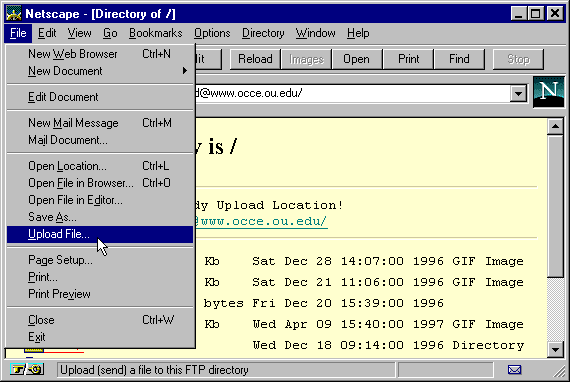Open the Go menu
The image size is (570, 382).
click(x=110, y=33)
